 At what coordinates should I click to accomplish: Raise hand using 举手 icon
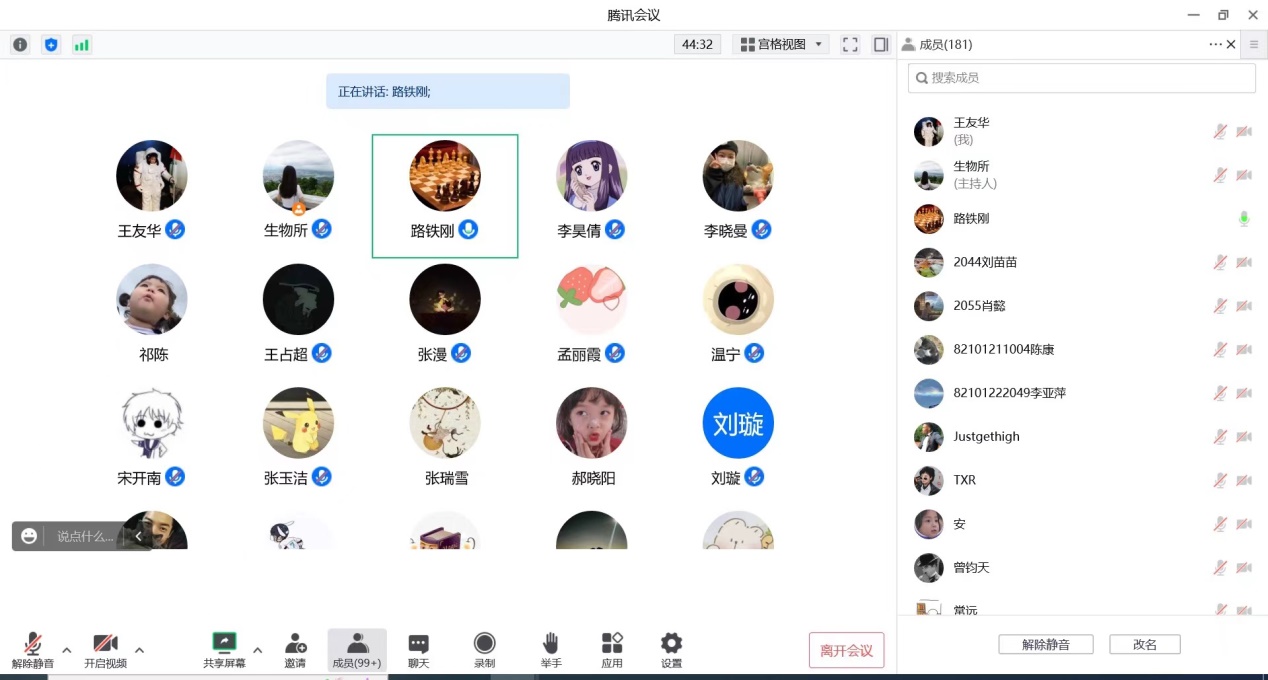coord(550,649)
